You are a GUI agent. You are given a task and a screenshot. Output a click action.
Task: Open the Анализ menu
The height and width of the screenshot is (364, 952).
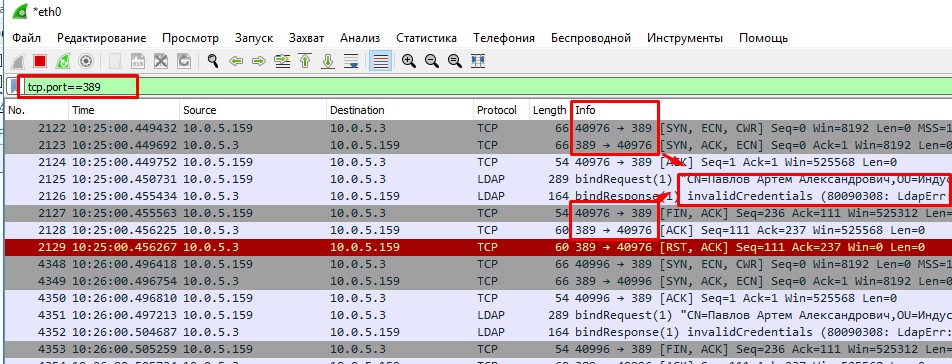(360, 38)
